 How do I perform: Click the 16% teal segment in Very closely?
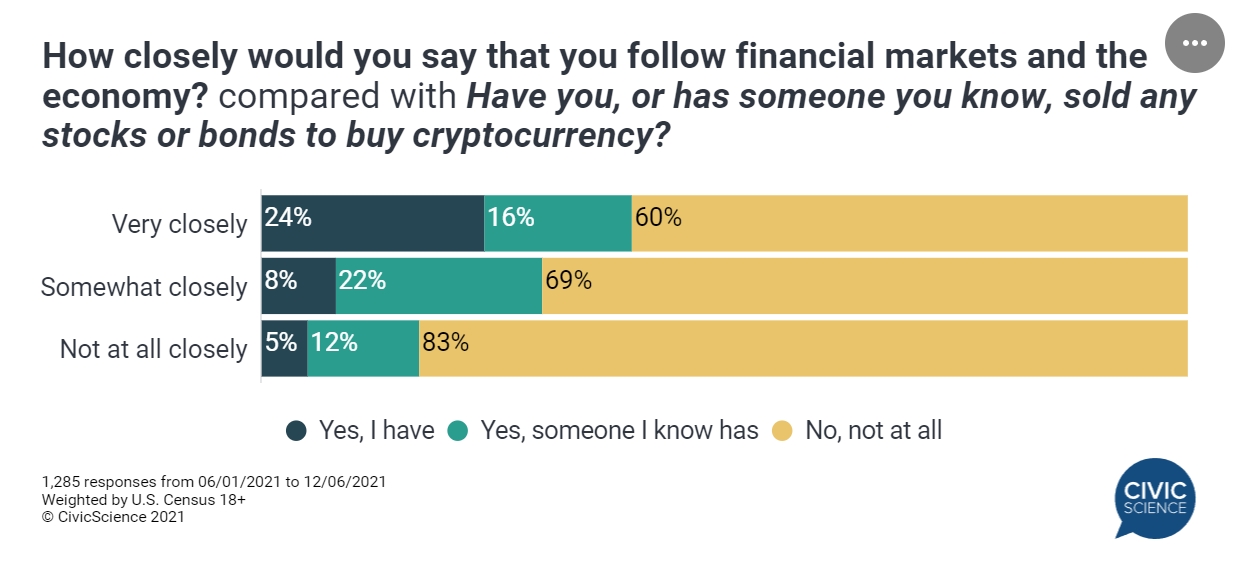(x=558, y=223)
